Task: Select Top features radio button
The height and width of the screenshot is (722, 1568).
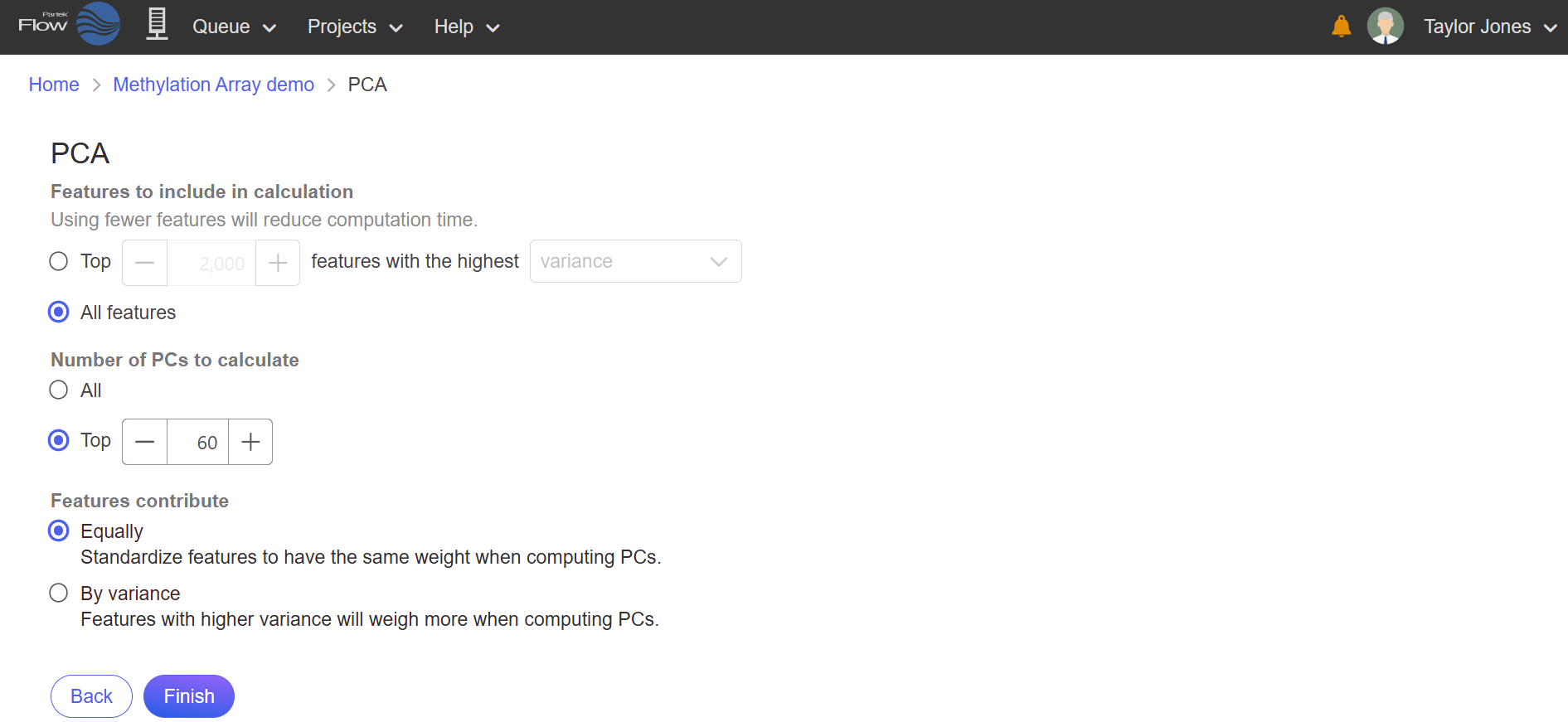Action: (x=58, y=262)
